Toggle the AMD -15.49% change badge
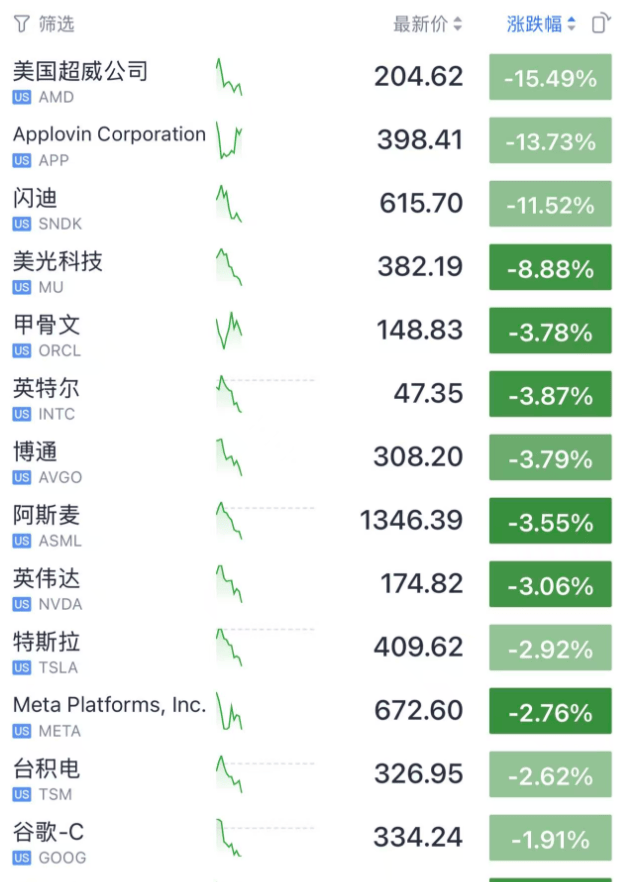The width and height of the screenshot is (618, 882). (x=550, y=78)
